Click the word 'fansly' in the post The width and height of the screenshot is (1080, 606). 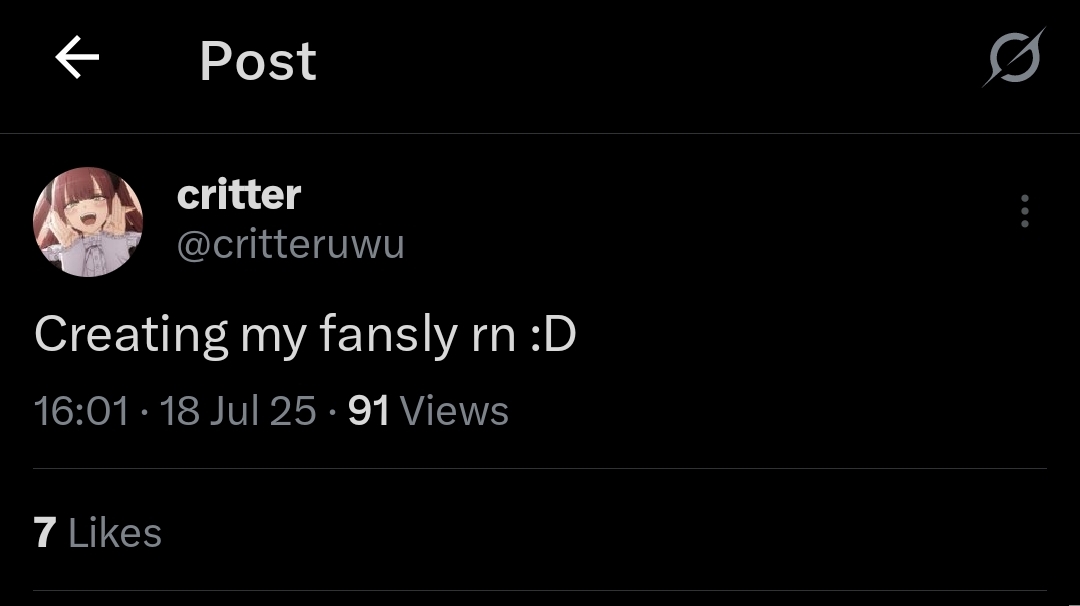pyautogui.click(x=389, y=335)
